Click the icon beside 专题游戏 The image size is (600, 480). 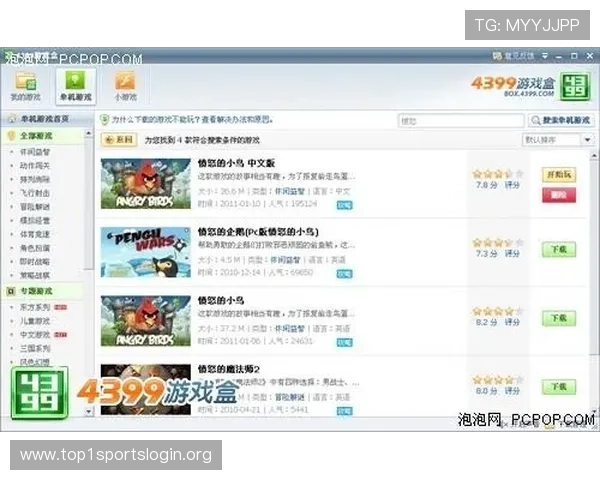(11, 291)
